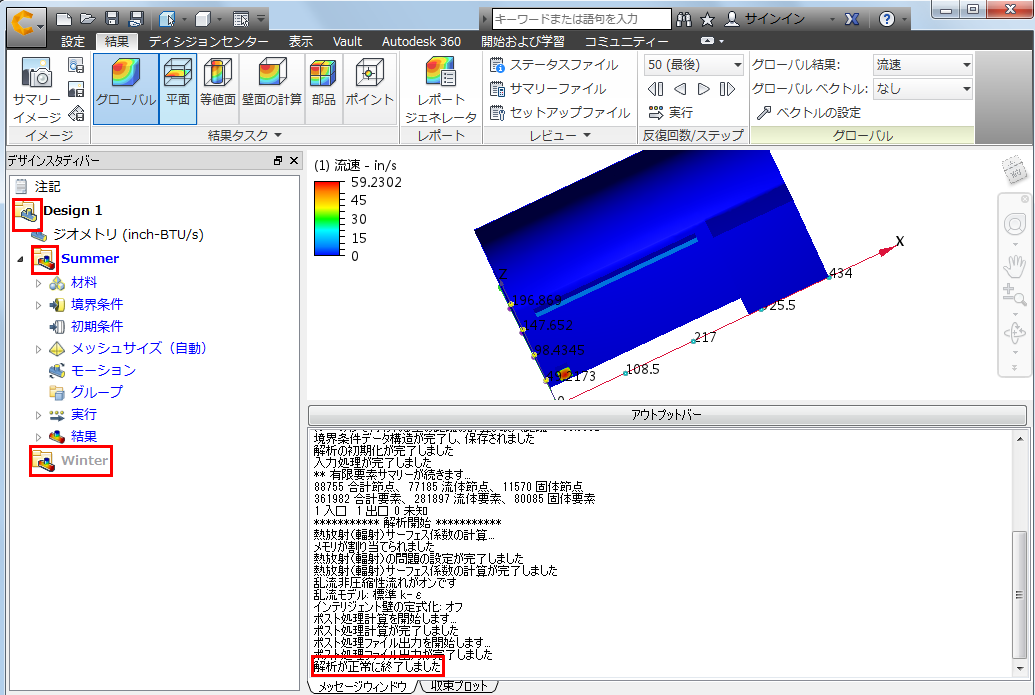
Task: Click the selection mode cube-with-cursor icon
Action: 168,19
